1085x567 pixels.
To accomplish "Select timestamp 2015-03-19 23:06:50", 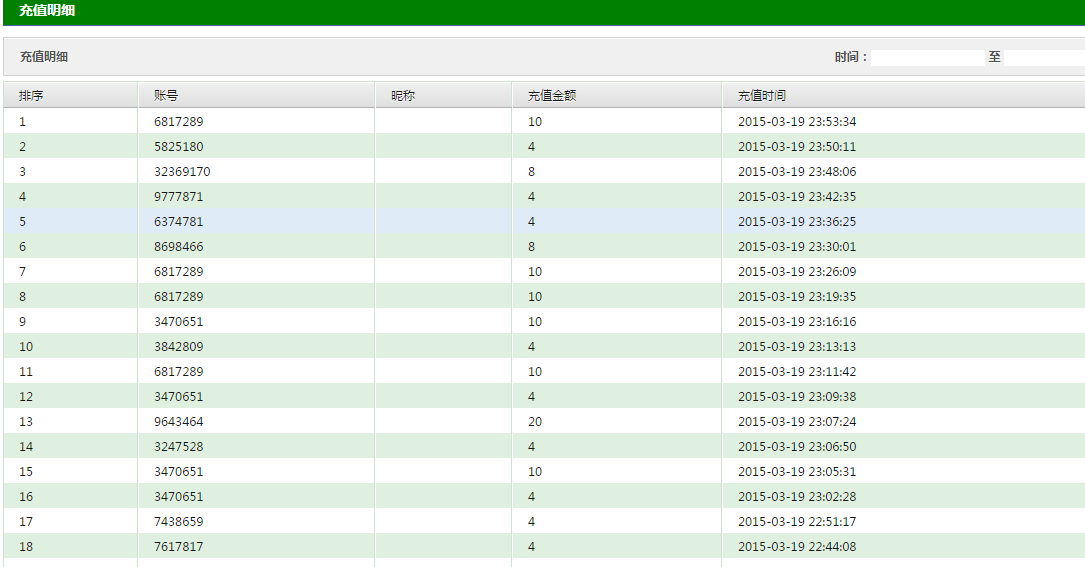I will [x=797, y=447].
